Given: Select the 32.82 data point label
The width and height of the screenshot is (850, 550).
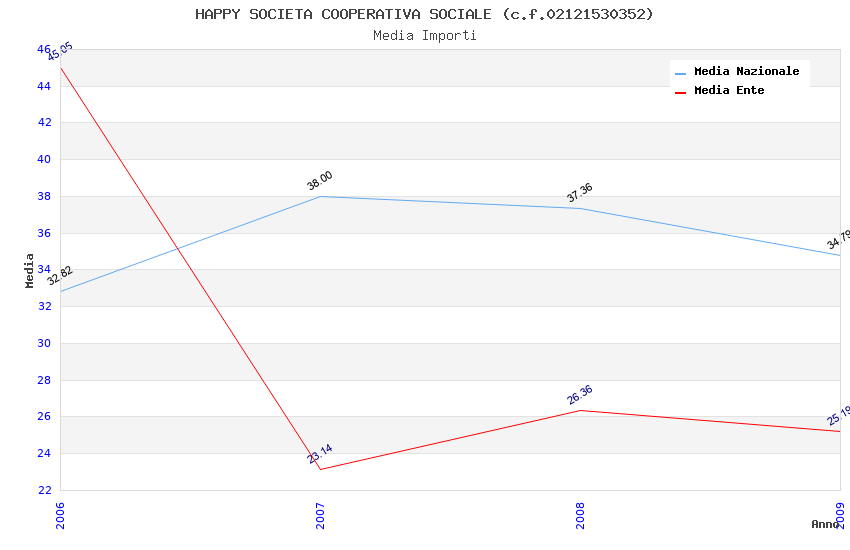Looking at the screenshot, I should click(60, 276).
